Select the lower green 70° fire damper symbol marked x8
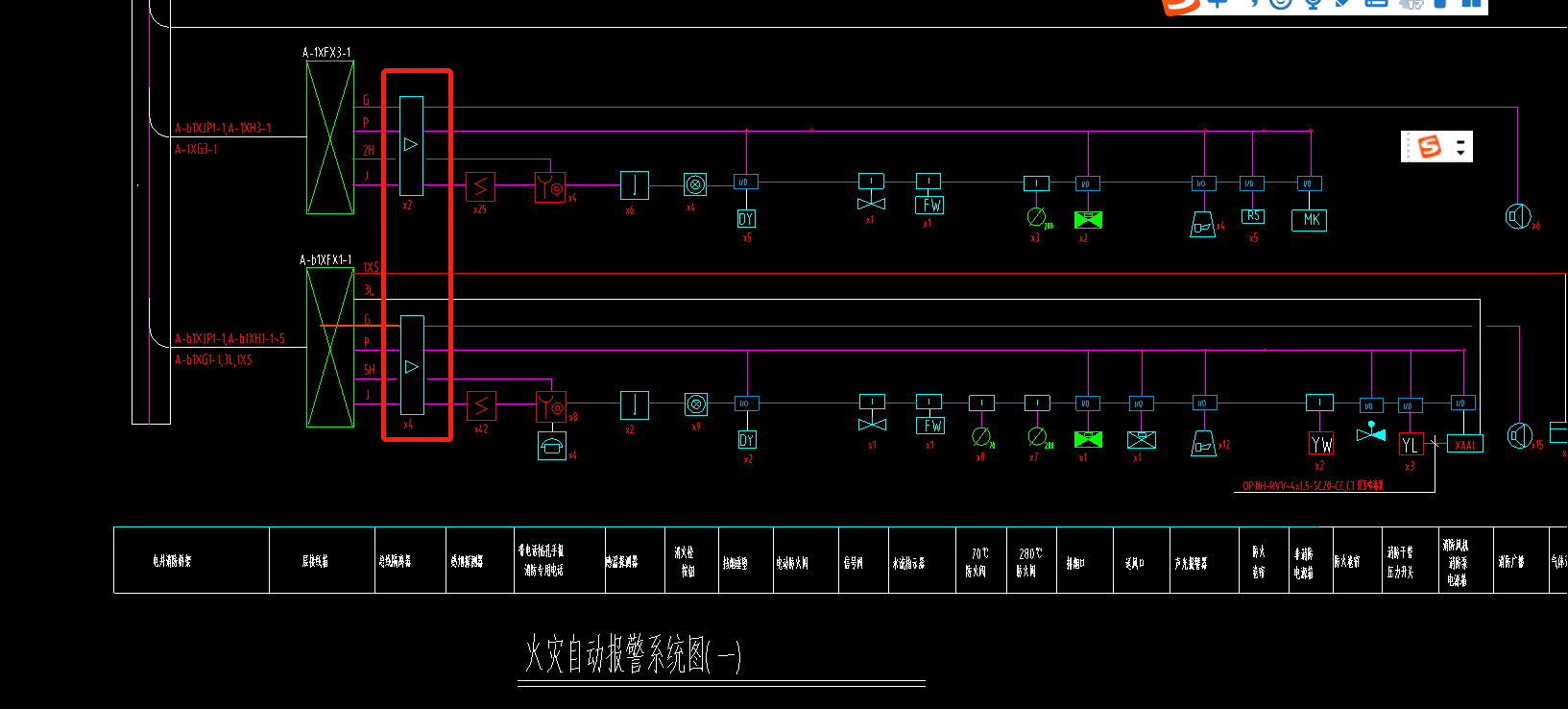 click(x=981, y=437)
